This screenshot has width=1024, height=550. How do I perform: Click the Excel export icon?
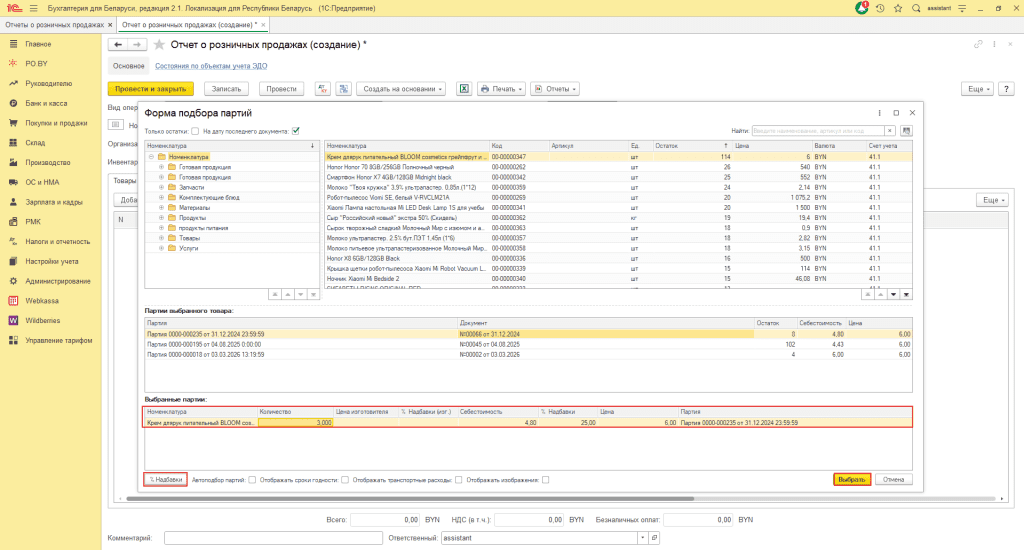click(464, 89)
